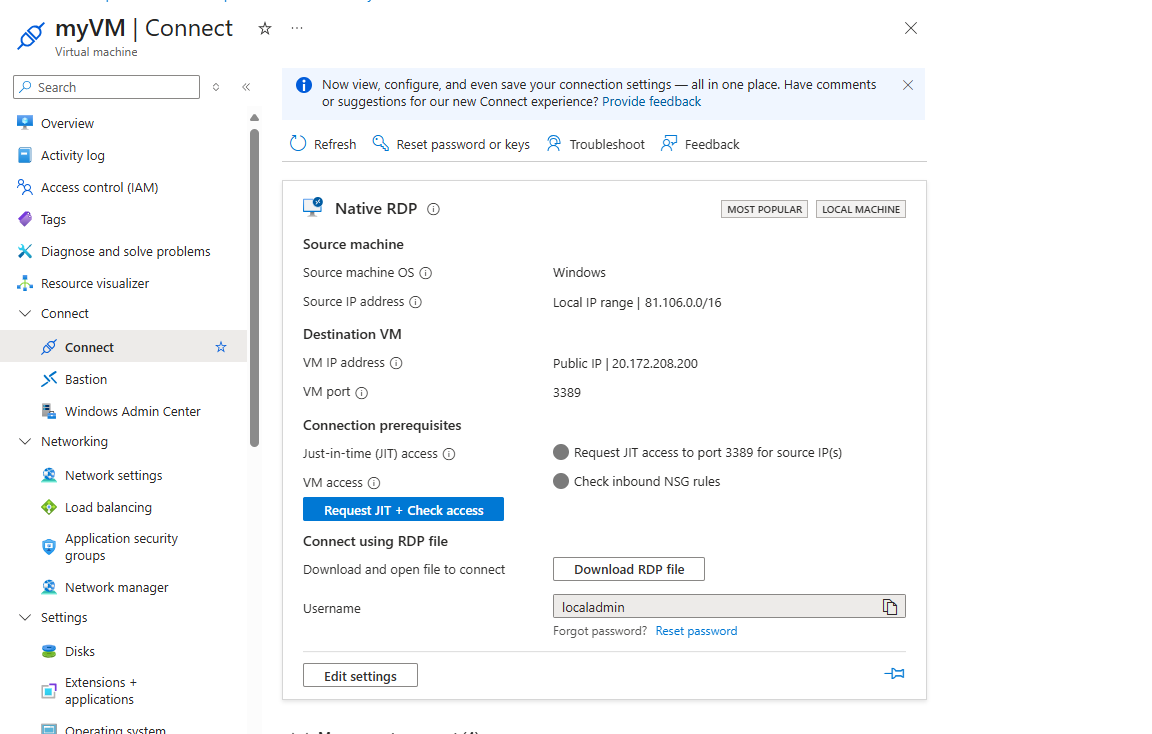Click the VM port value 3389

[x=566, y=392]
